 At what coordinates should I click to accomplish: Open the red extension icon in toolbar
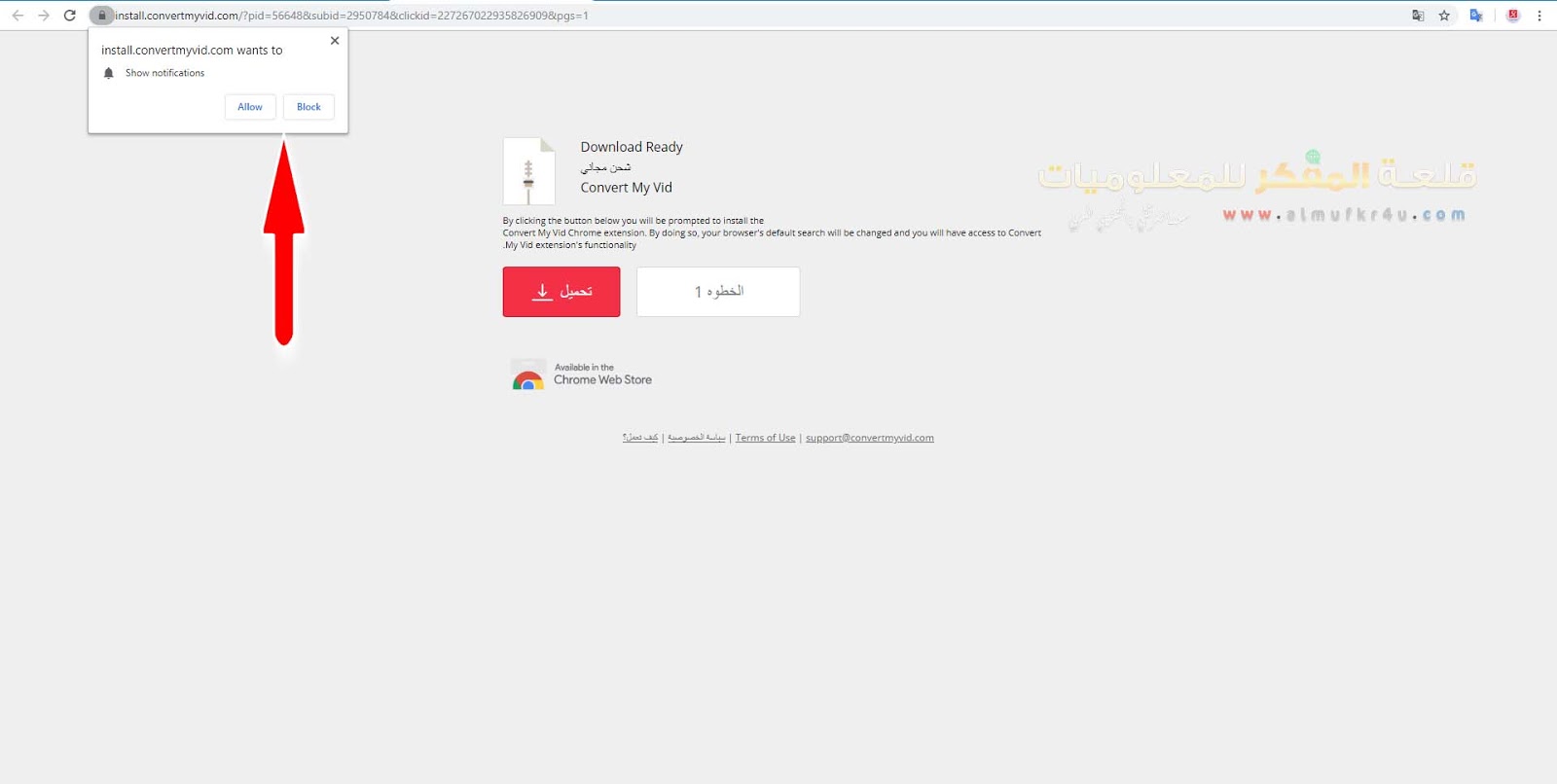[1513, 16]
